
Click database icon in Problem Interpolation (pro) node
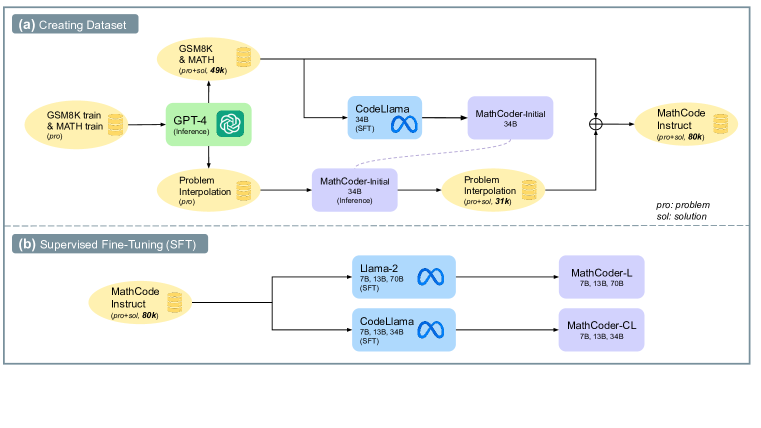click(x=244, y=191)
